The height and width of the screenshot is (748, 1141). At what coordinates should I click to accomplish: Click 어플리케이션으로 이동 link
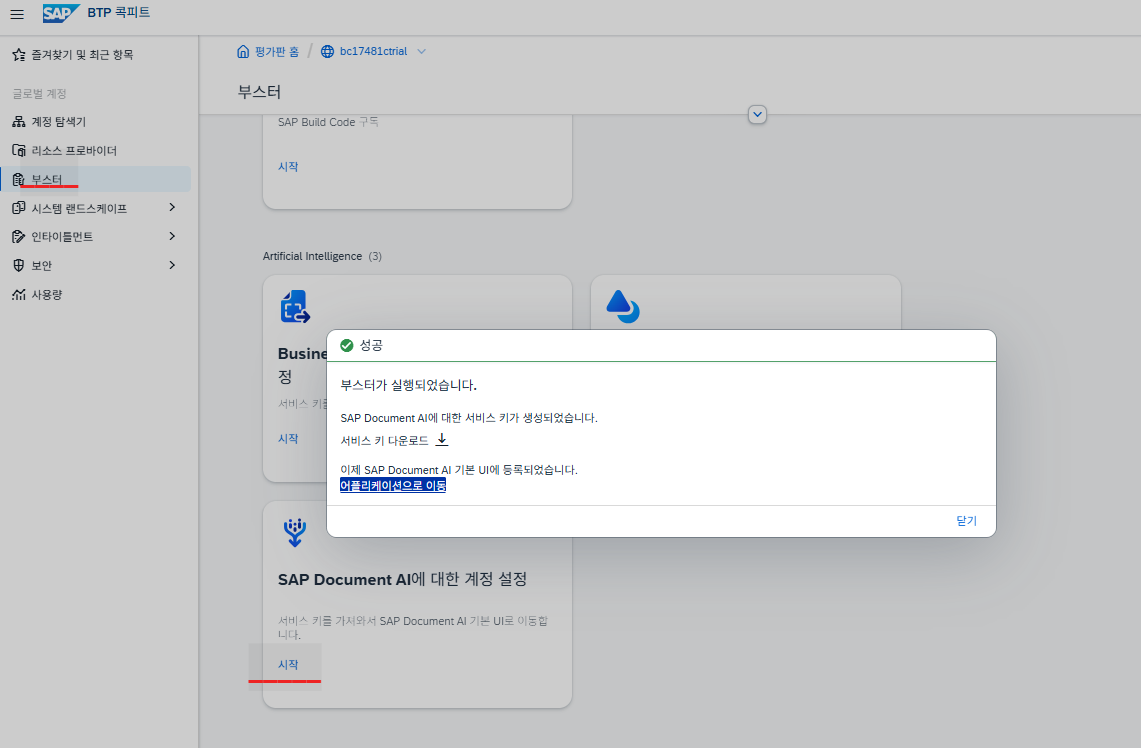393,485
